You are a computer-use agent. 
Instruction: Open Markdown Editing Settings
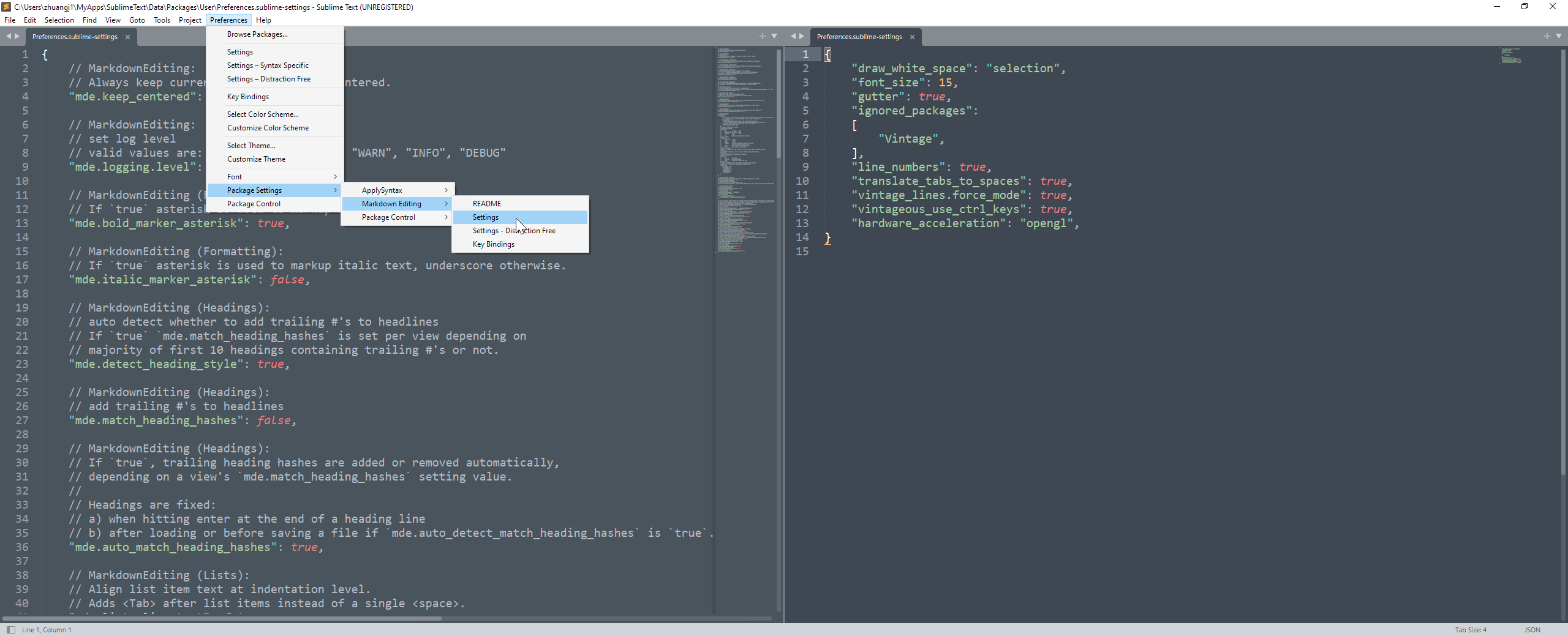click(520, 217)
